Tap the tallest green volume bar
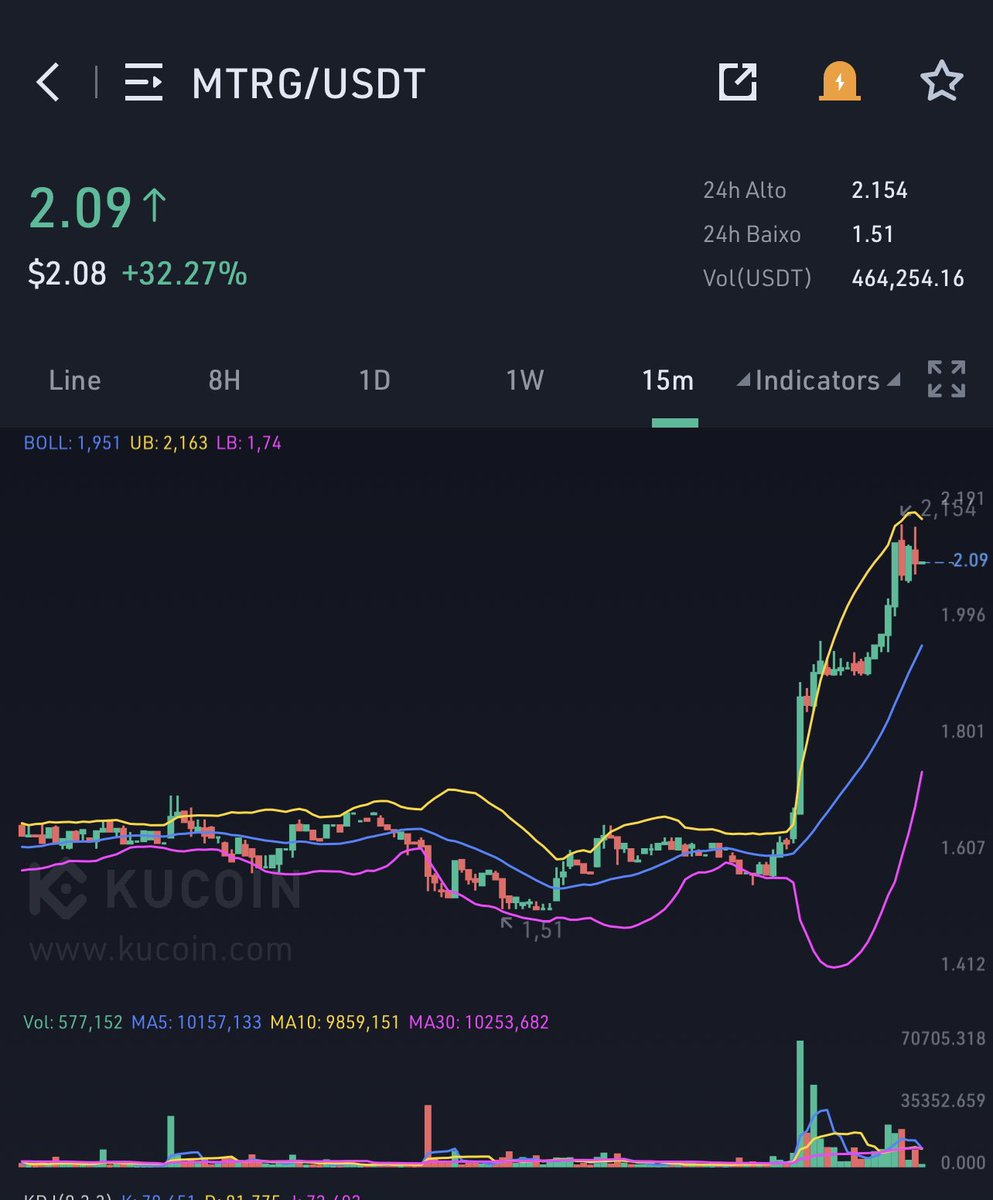993x1200 pixels. (x=800, y=1103)
